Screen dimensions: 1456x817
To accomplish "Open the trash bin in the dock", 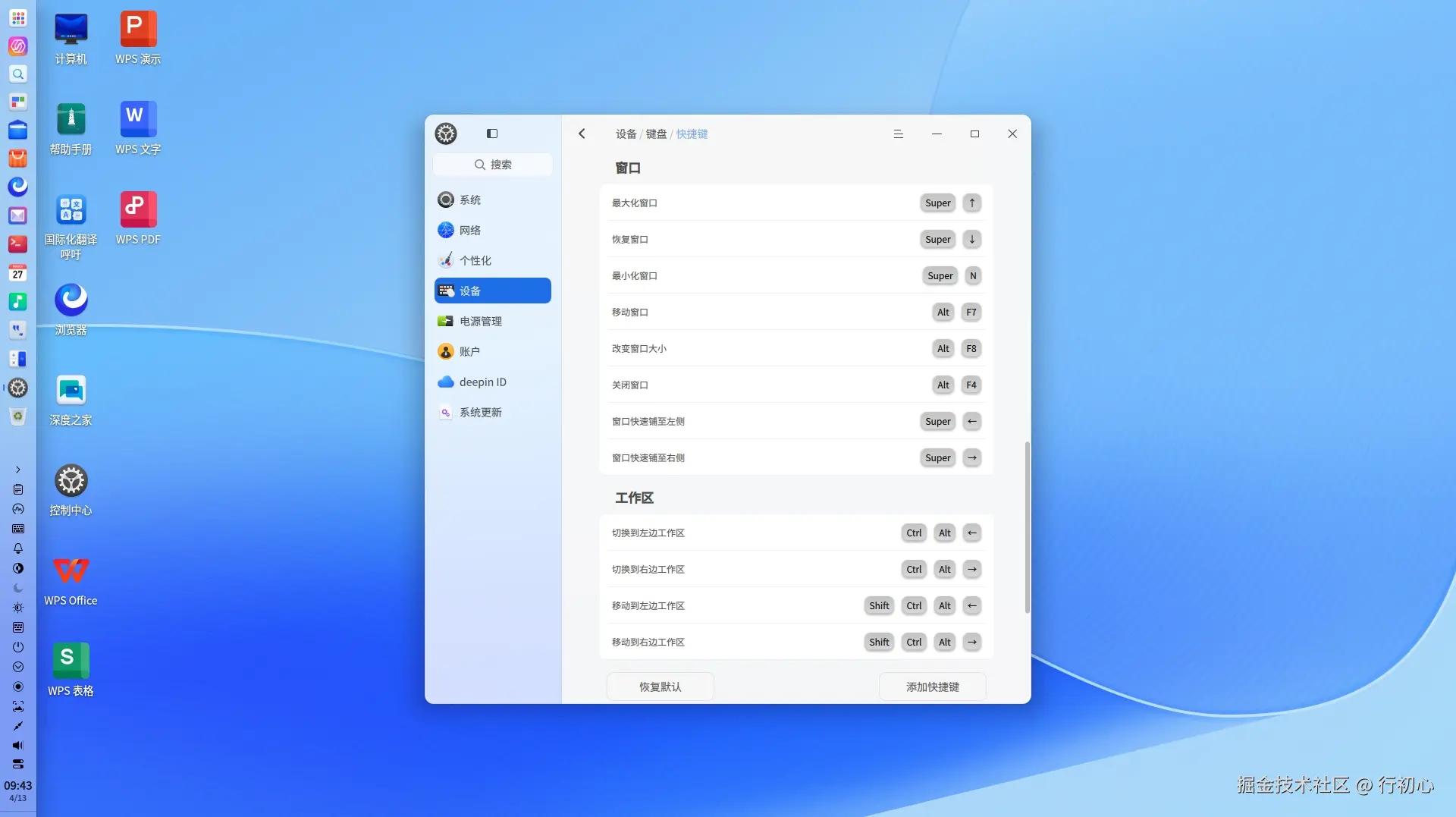I will [x=18, y=416].
